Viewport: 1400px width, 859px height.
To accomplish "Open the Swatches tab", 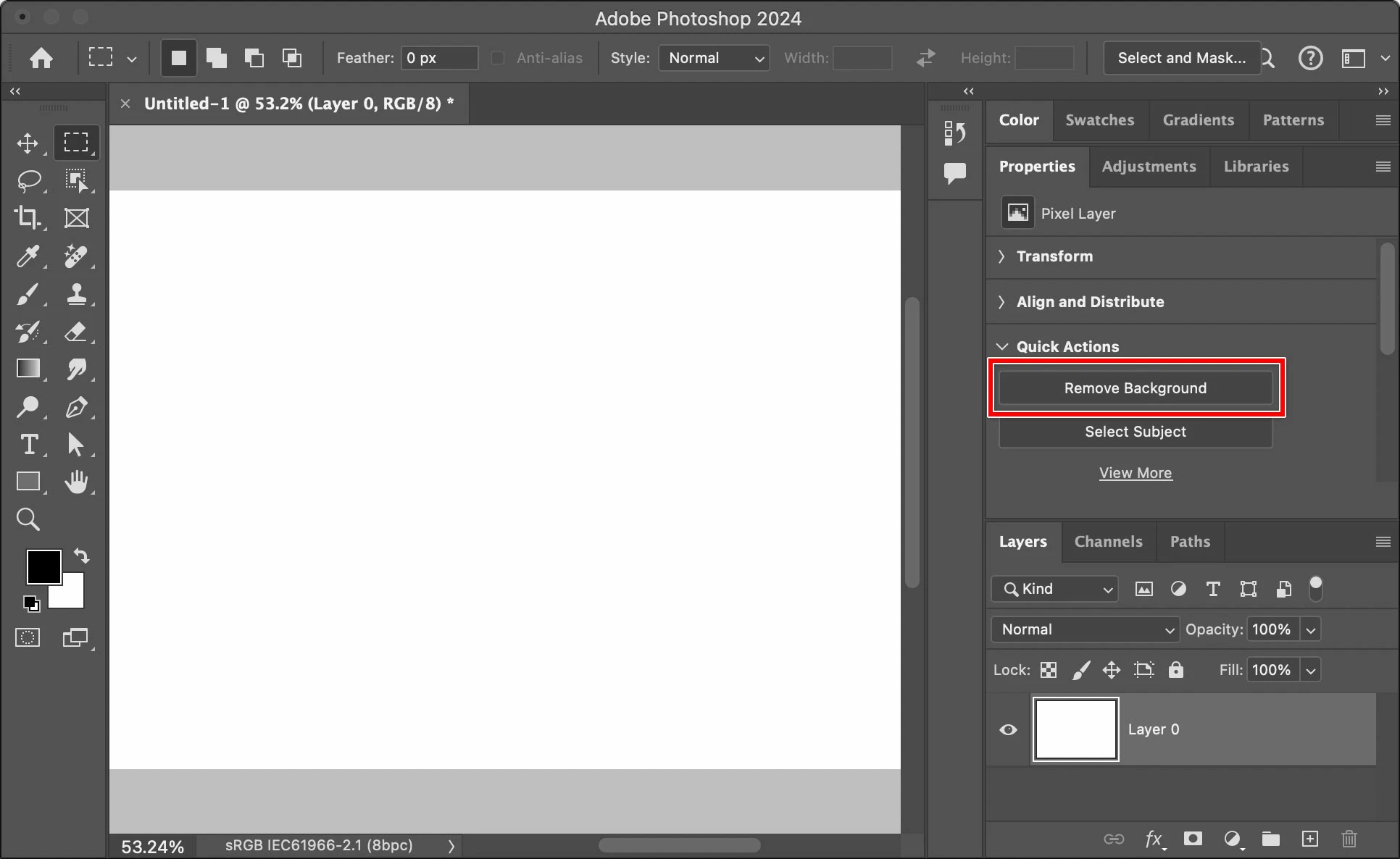I will (1099, 120).
